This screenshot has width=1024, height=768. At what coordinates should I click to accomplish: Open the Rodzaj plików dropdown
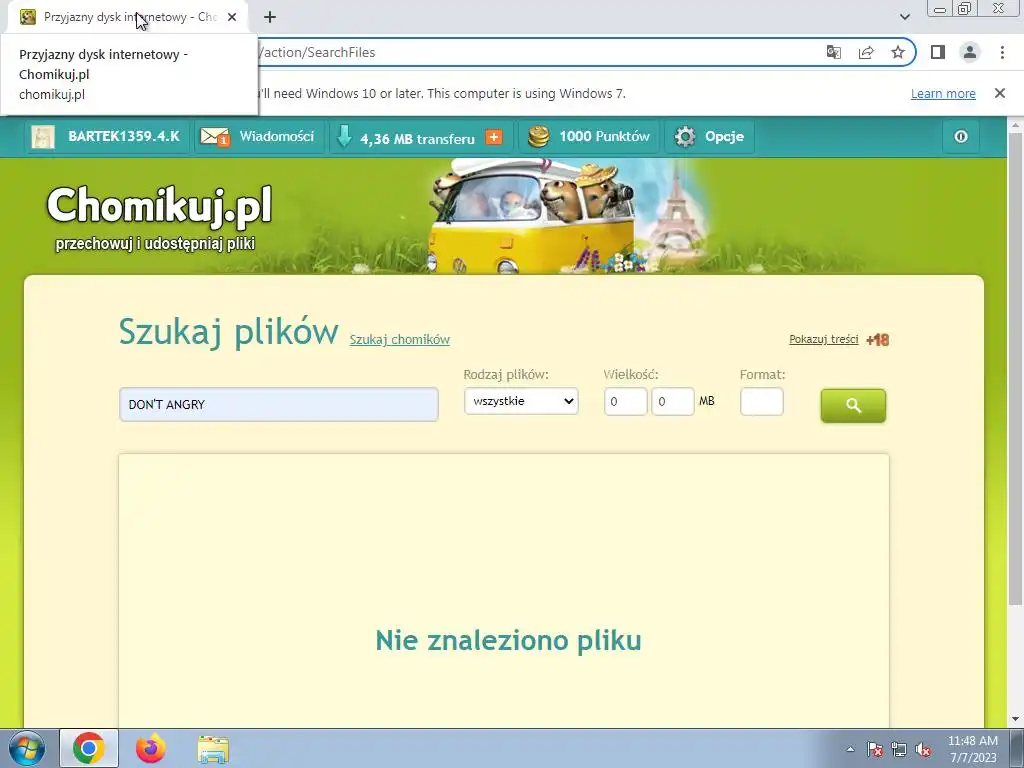pyautogui.click(x=521, y=401)
